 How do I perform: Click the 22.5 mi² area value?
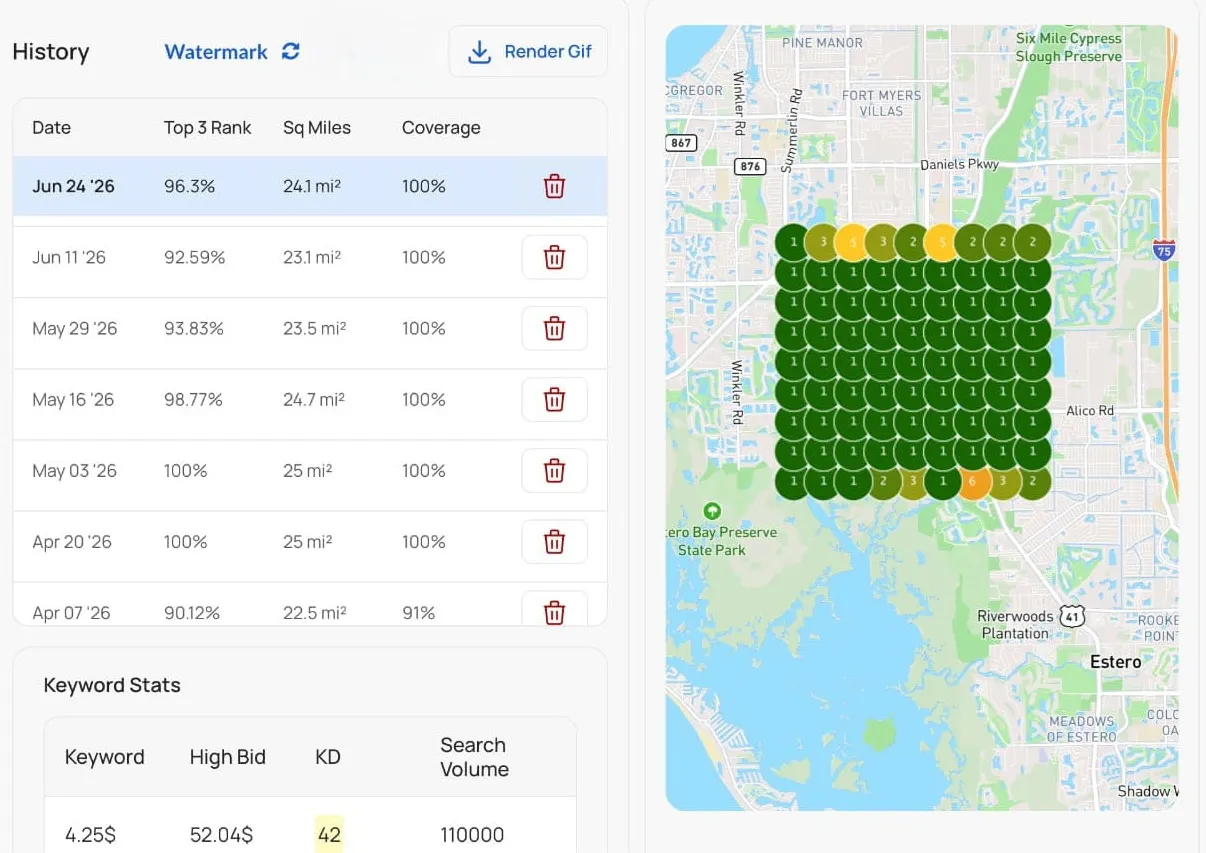coord(314,612)
